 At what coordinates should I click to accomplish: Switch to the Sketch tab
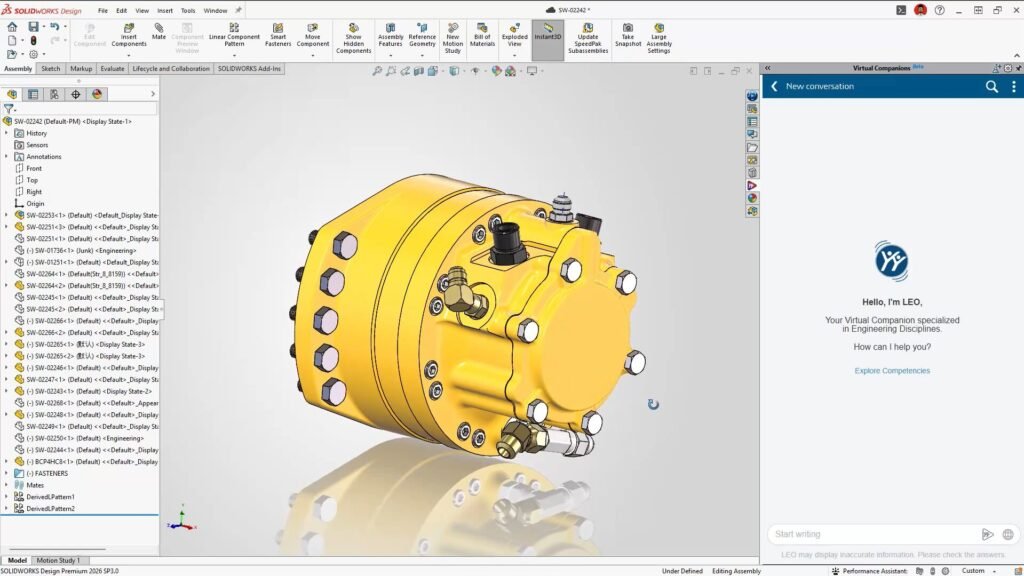coord(50,69)
